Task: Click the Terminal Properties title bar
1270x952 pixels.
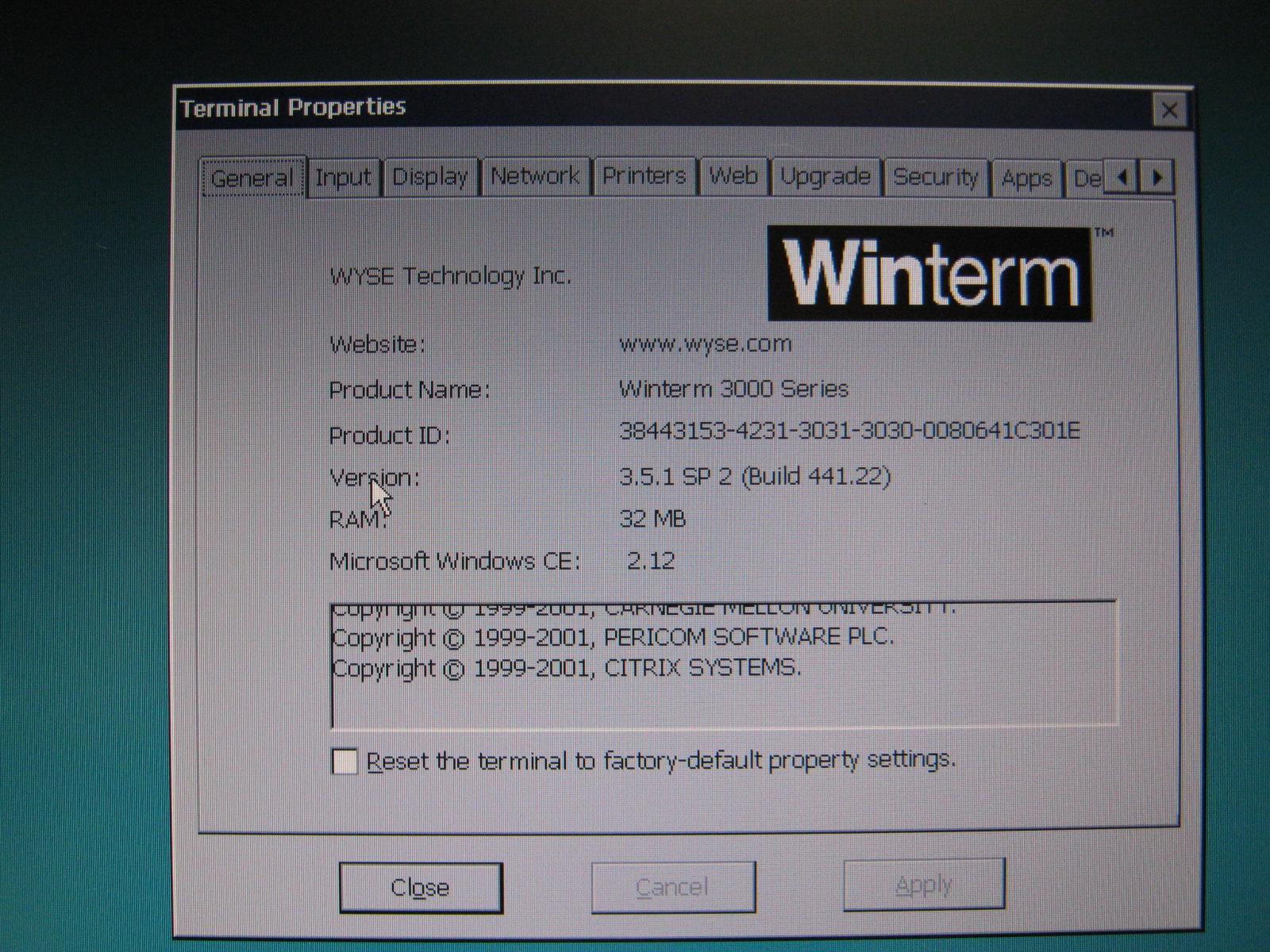Action: tap(663, 109)
